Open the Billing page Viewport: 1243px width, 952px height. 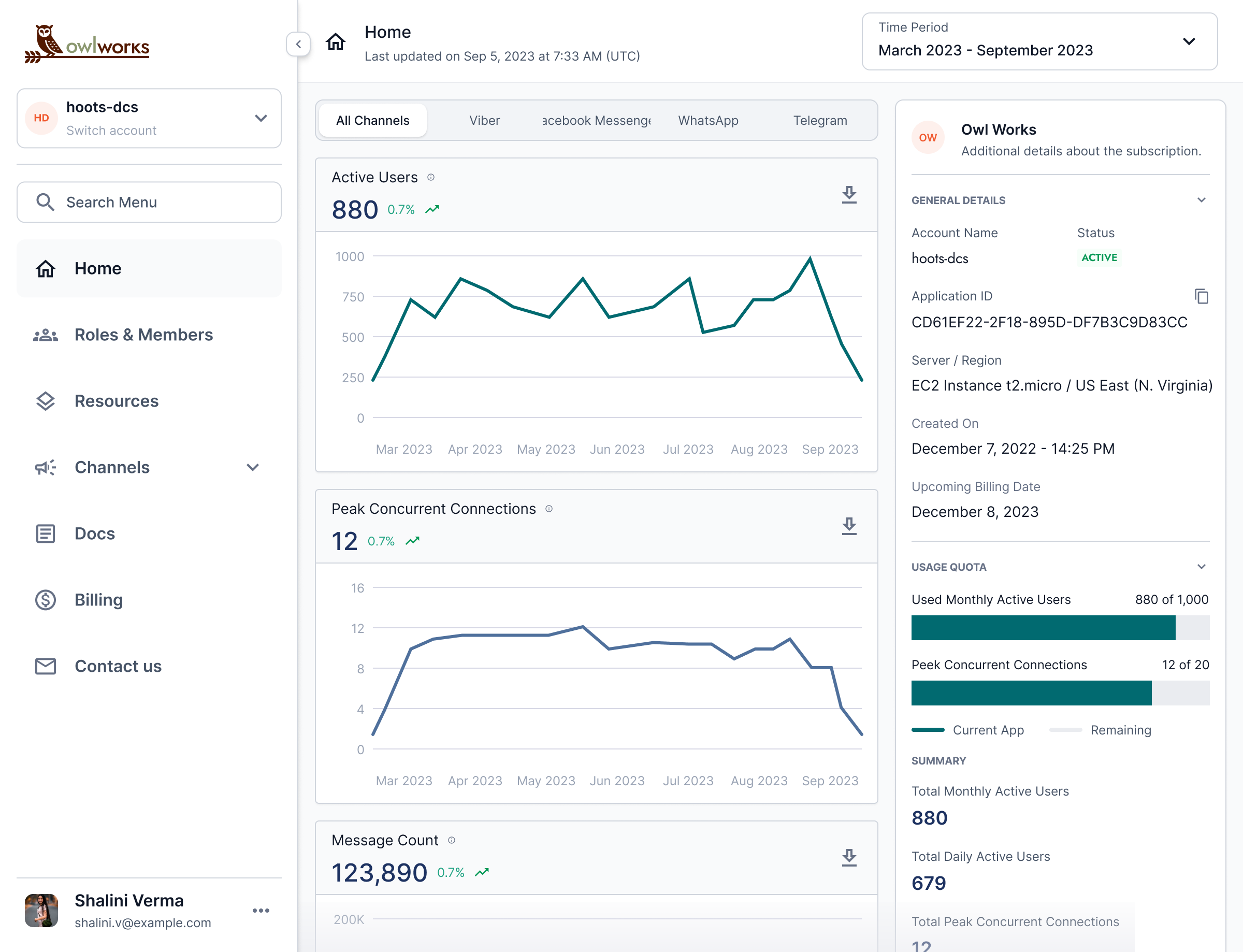[x=98, y=600]
